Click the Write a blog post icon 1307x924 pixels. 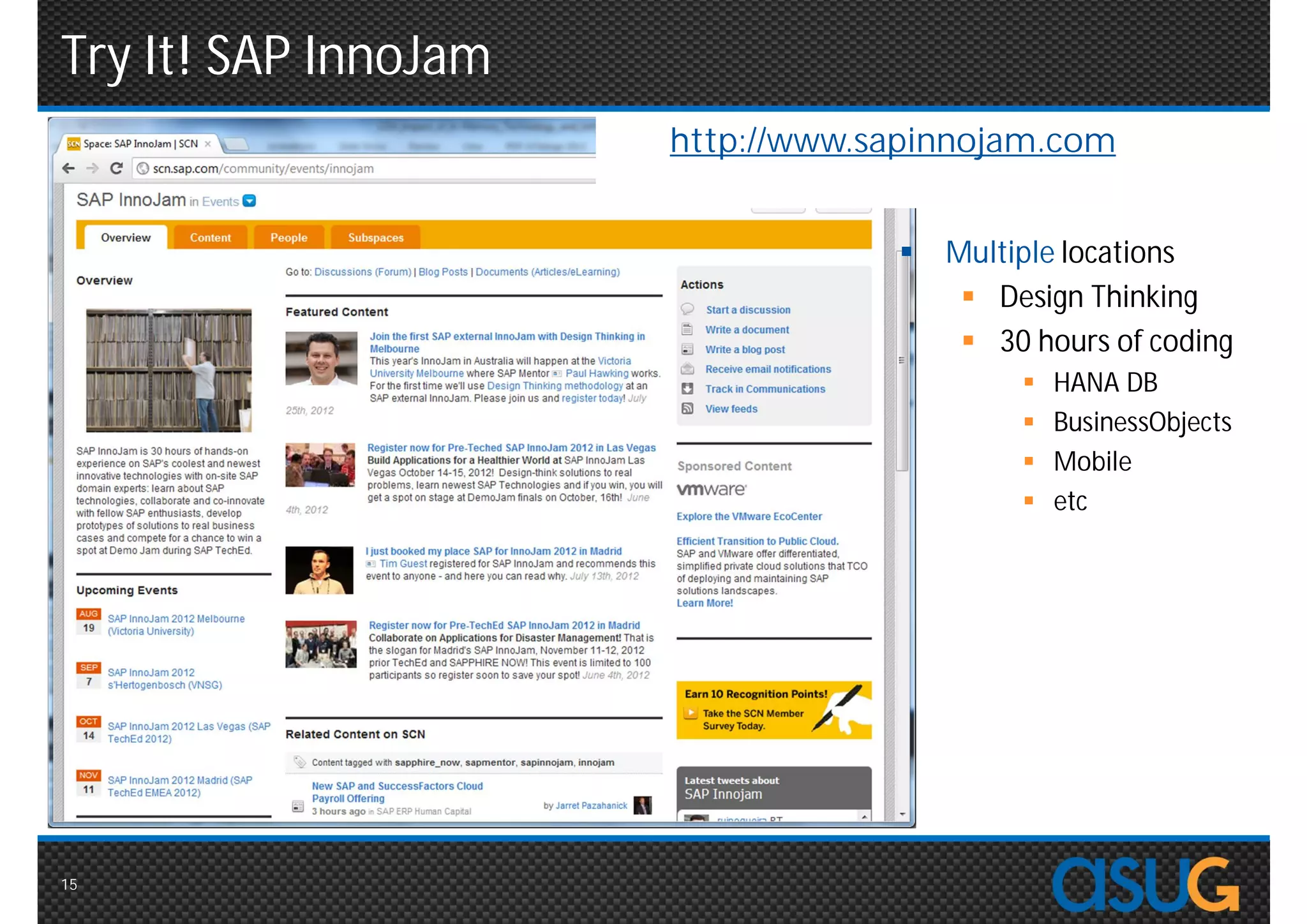click(687, 349)
